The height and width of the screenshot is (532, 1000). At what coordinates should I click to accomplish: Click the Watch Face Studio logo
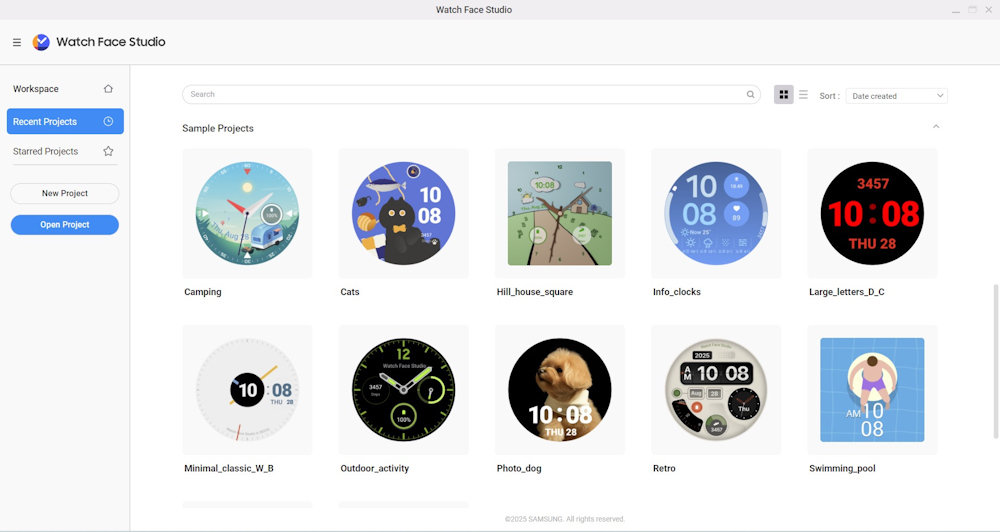41,42
